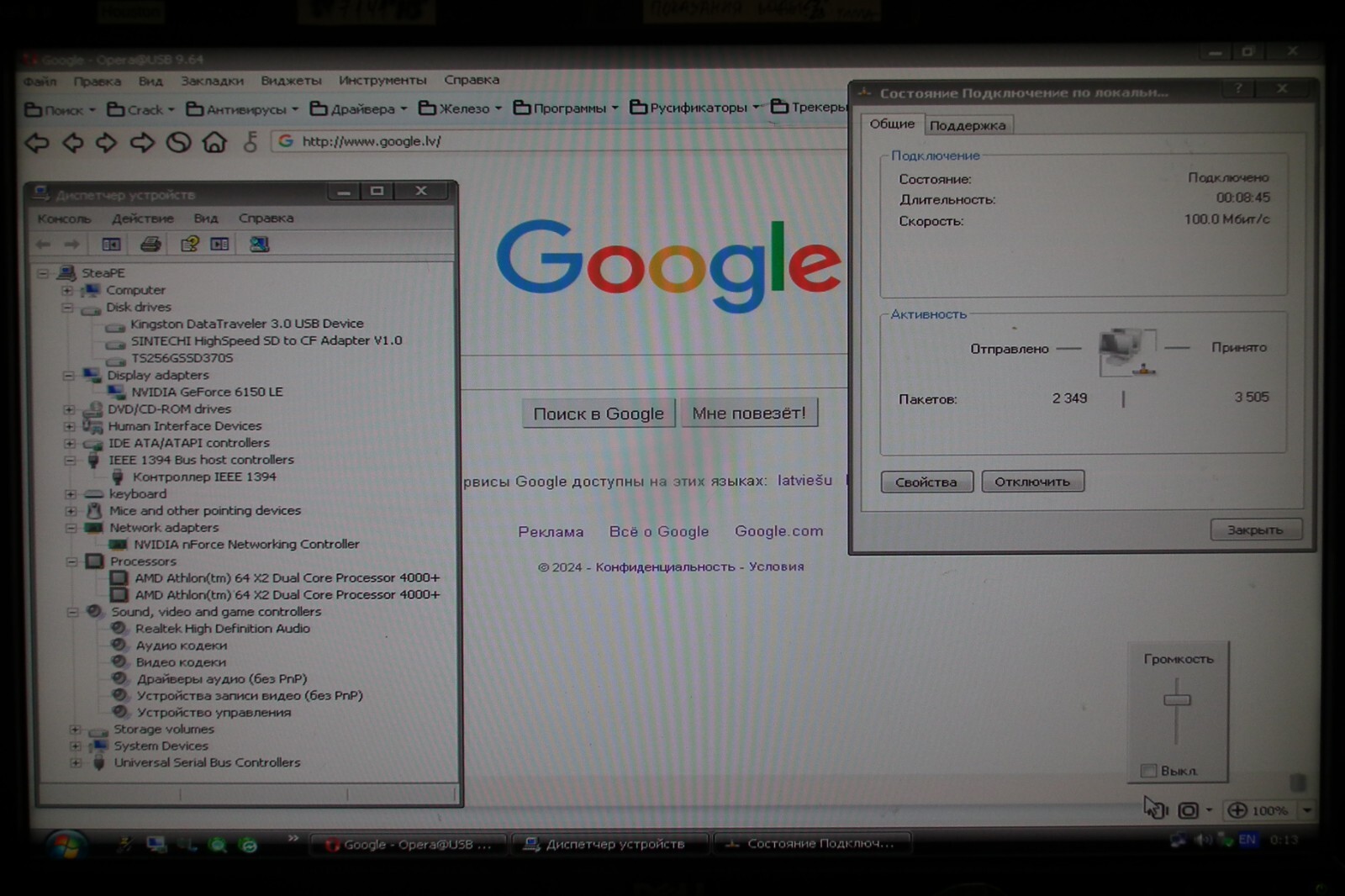Click console tree icon in Device Manager toolbar
The height and width of the screenshot is (896, 1345).
(111, 245)
